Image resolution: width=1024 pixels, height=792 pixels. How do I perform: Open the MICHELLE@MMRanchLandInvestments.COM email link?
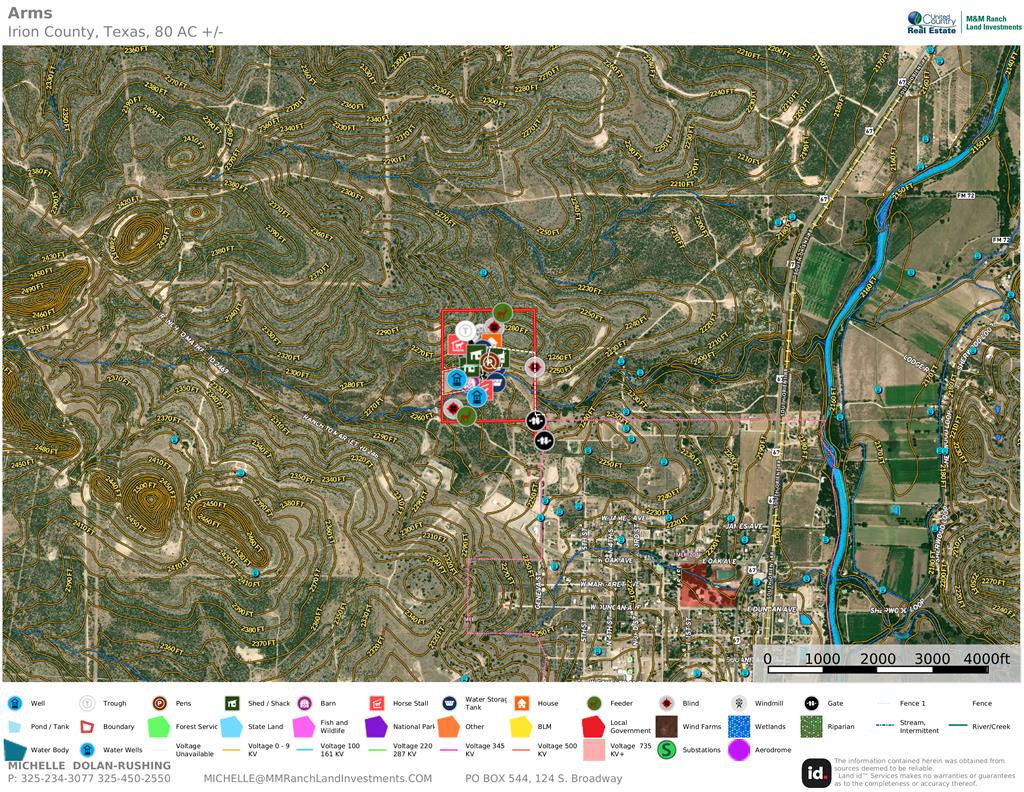point(318,778)
